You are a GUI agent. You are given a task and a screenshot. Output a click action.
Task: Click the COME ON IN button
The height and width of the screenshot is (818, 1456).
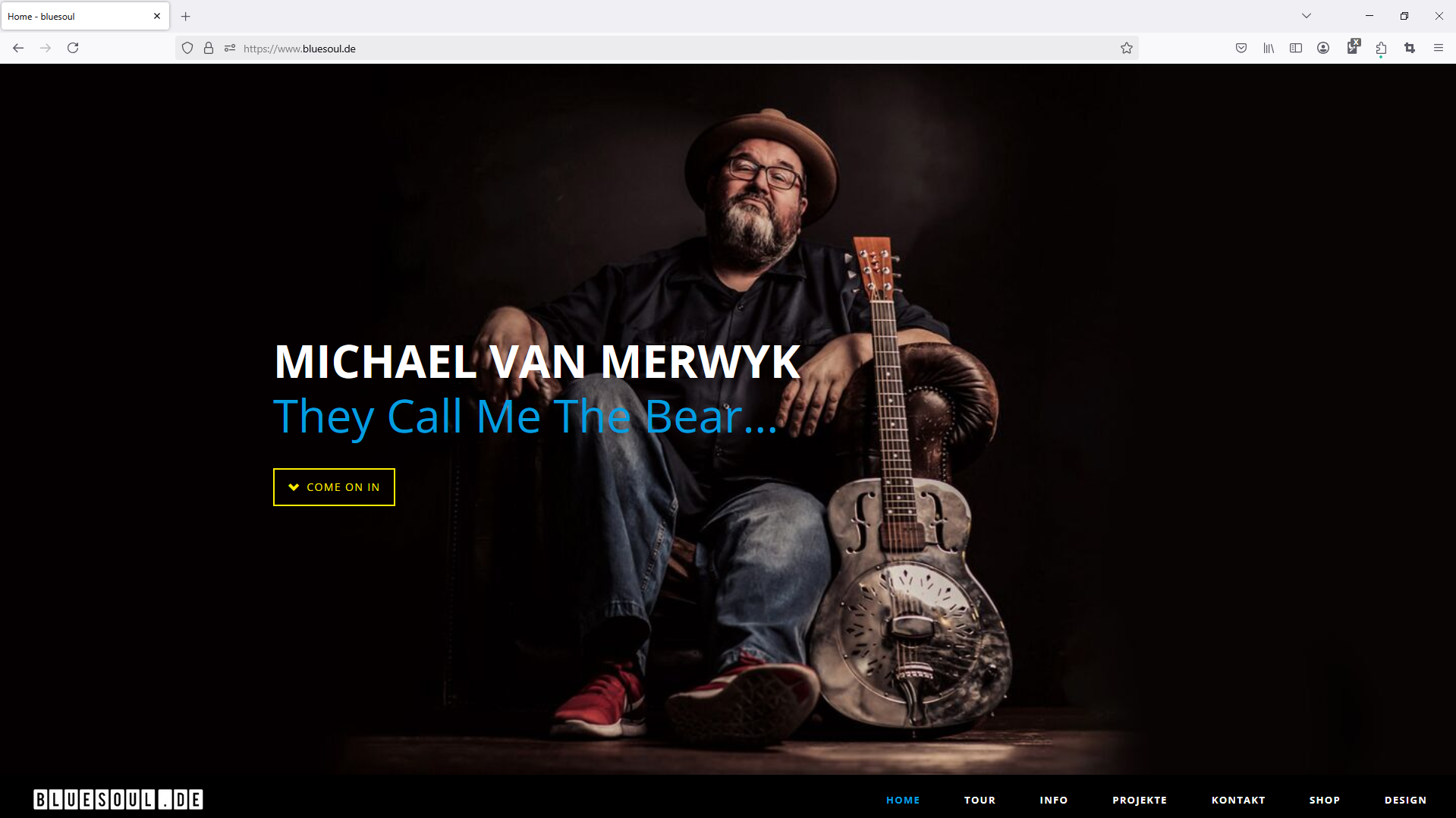point(334,487)
